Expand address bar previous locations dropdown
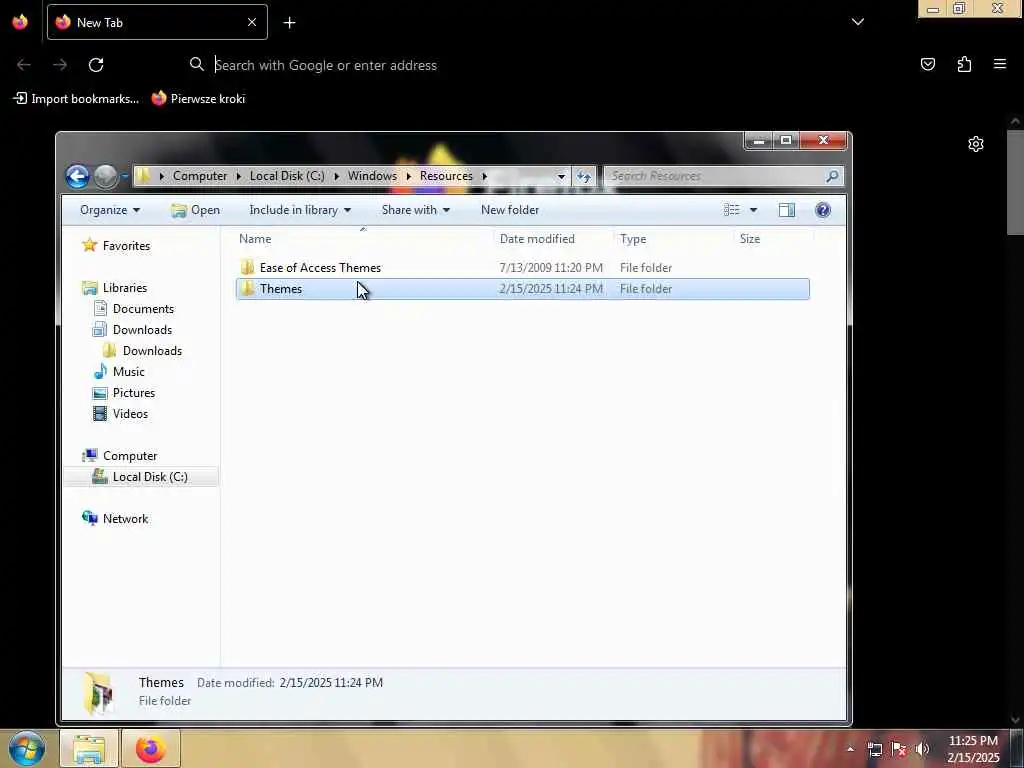 (561, 176)
